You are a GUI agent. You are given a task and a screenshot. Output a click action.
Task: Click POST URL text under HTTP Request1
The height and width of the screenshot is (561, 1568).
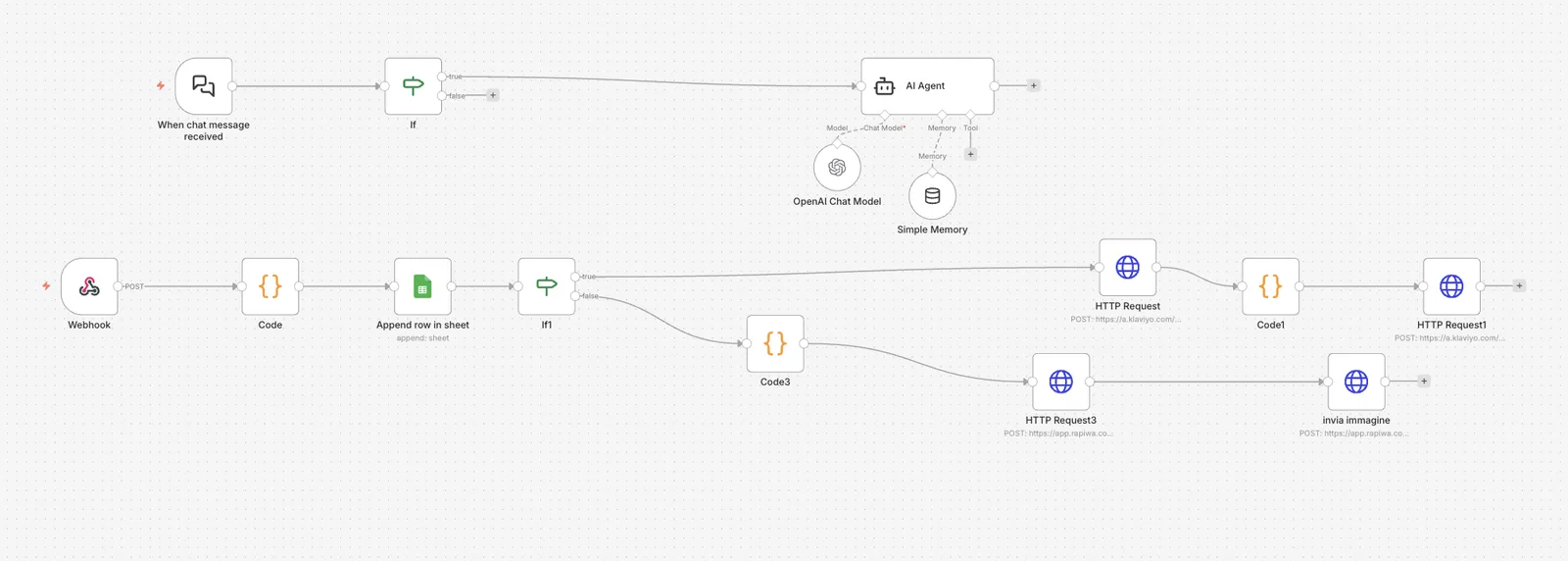coord(1449,338)
